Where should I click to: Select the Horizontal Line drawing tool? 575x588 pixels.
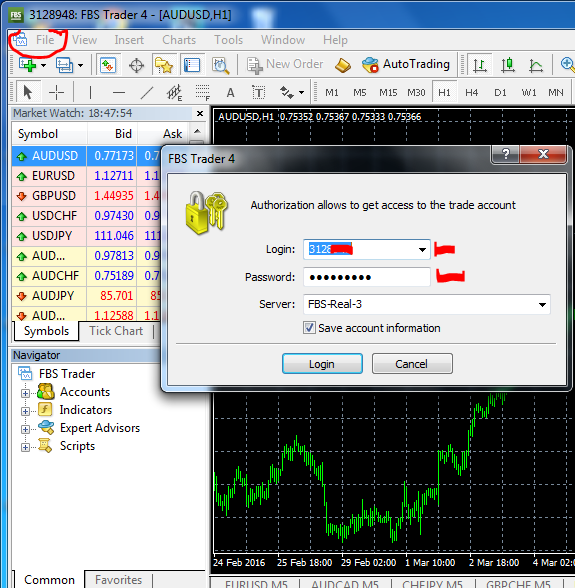(119, 92)
